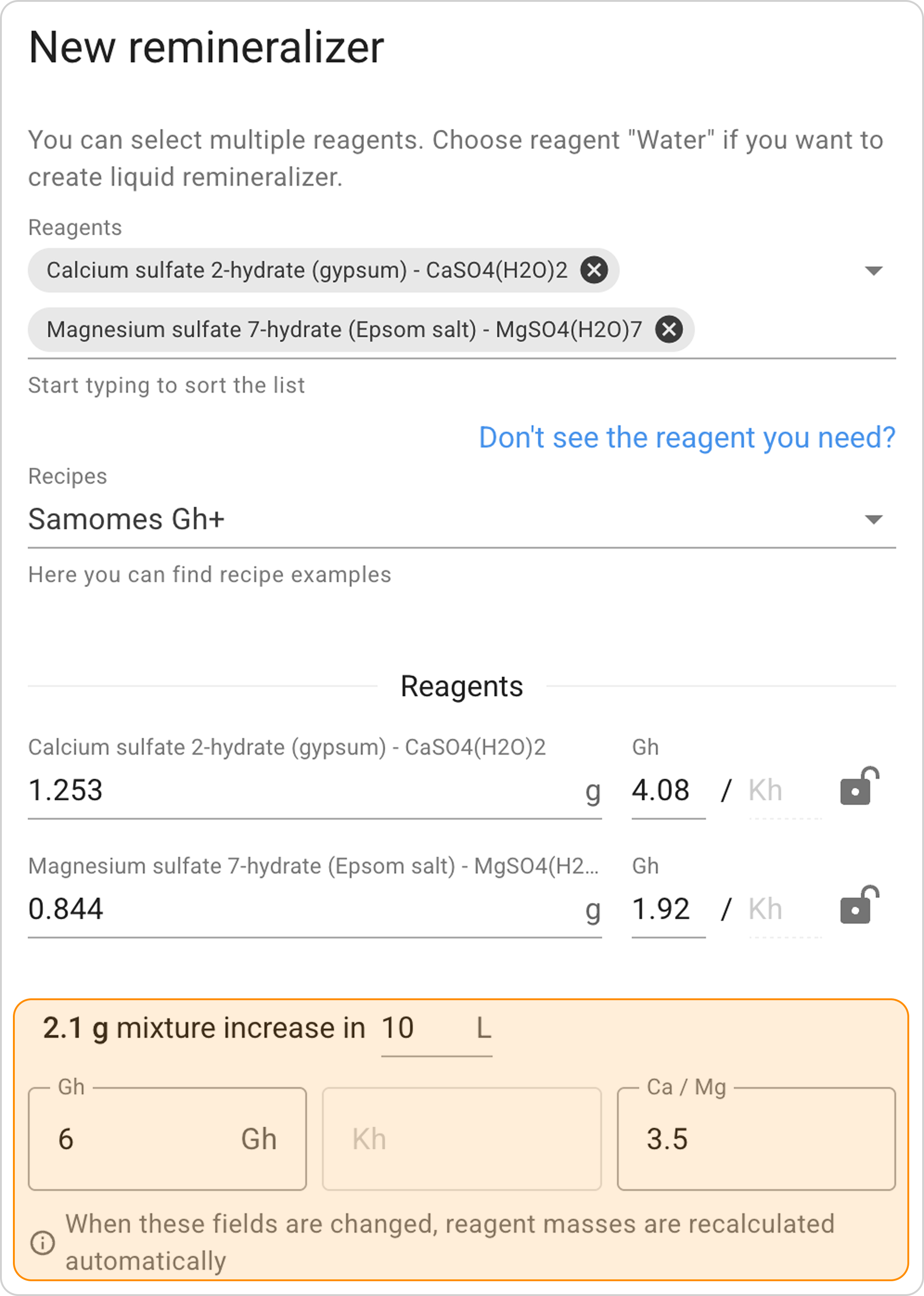Click the empty total Kh field
This screenshot has width=924, height=1296.
[x=461, y=1139]
